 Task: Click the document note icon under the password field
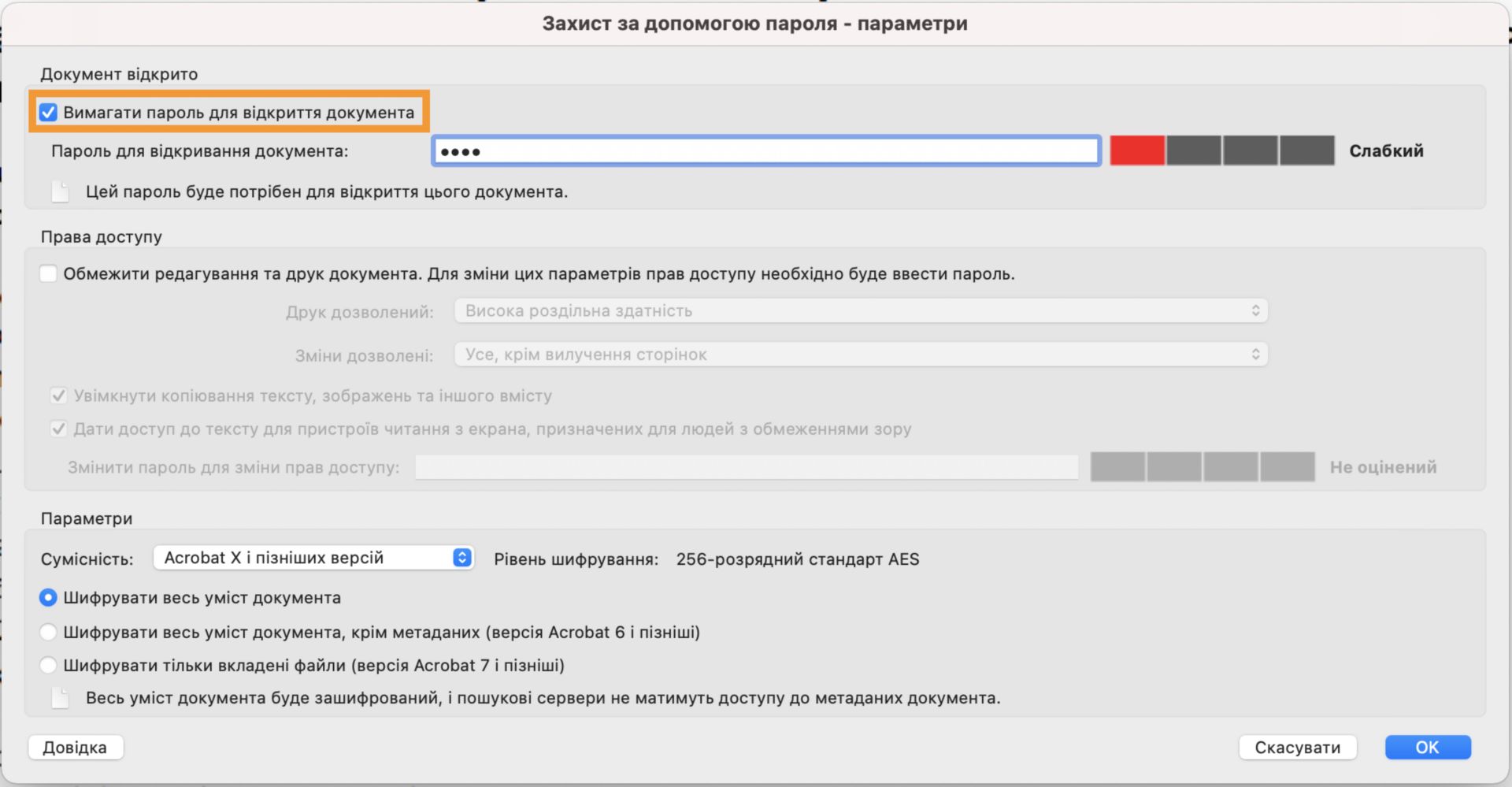[x=60, y=192]
